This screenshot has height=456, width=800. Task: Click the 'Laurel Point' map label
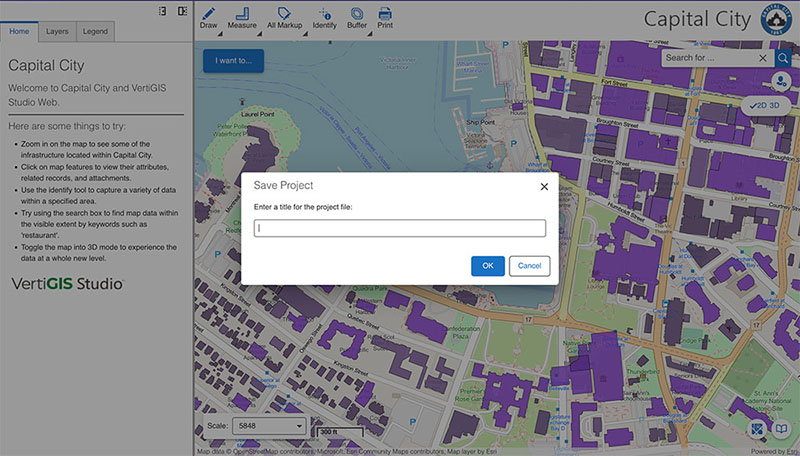[x=258, y=114]
